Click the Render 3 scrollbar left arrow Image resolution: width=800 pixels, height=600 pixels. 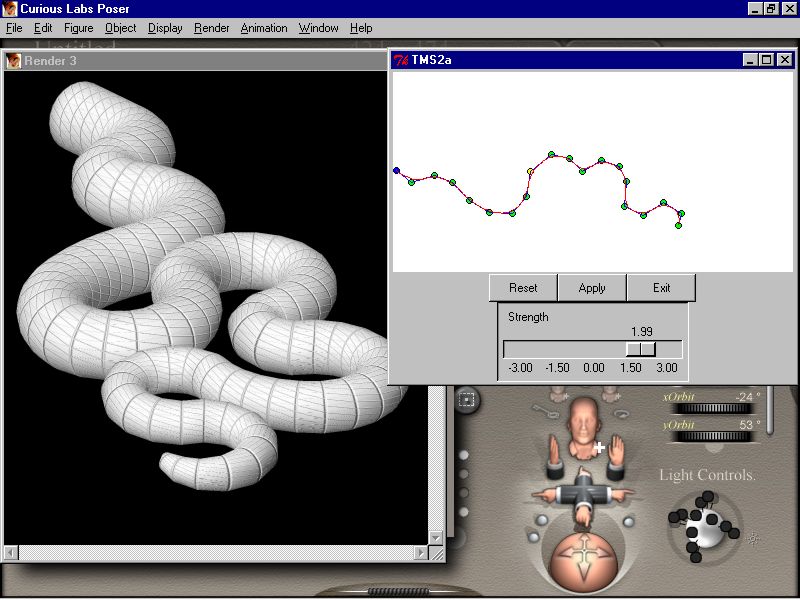click(12, 552)
